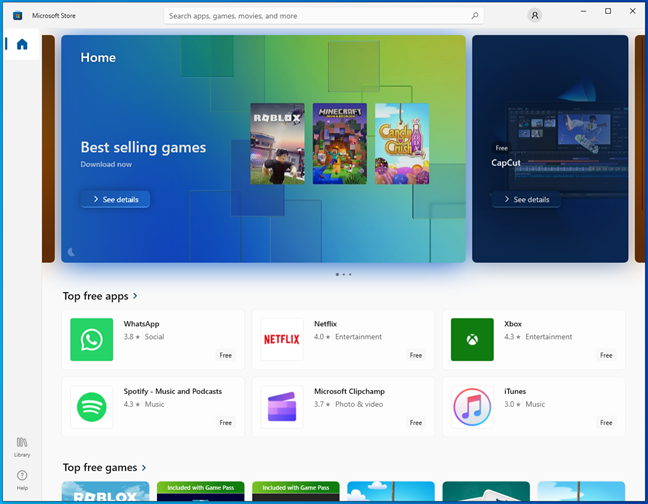
Task: Click the Xbox app icon
Action: click(472, 340)
